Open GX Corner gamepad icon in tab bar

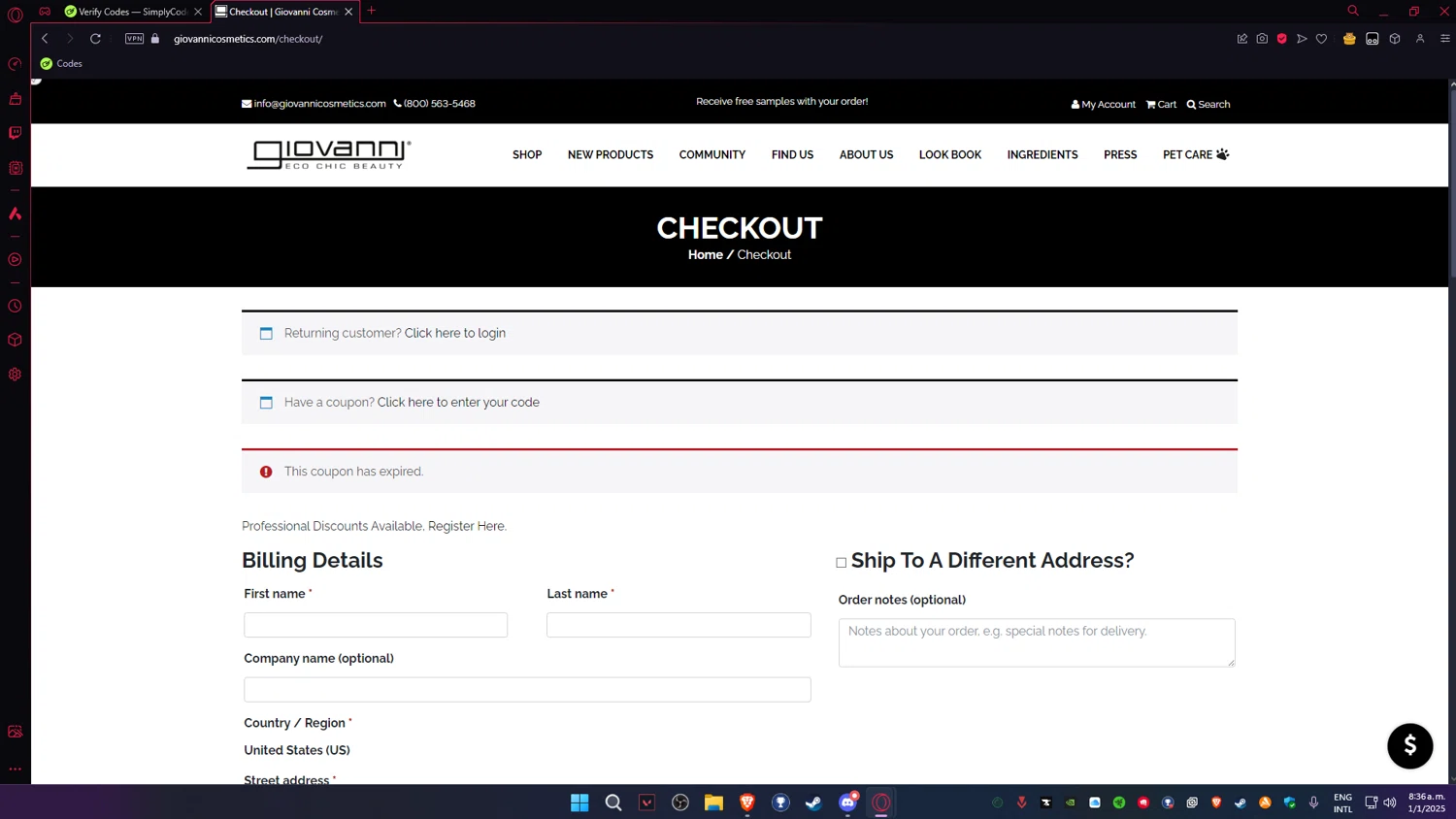click(45, 12)
